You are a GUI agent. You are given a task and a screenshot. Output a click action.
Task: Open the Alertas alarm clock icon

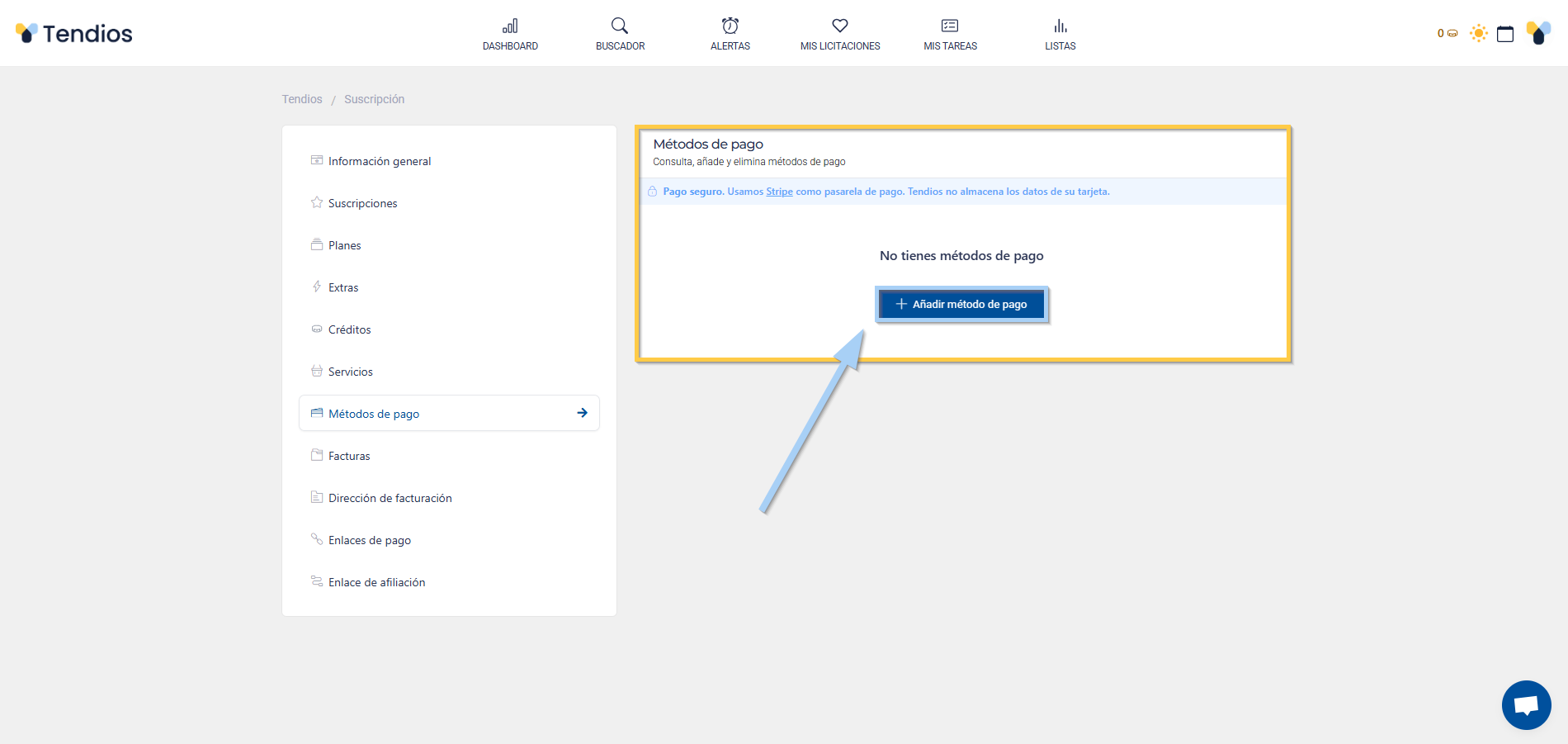[x=730, y=26]
